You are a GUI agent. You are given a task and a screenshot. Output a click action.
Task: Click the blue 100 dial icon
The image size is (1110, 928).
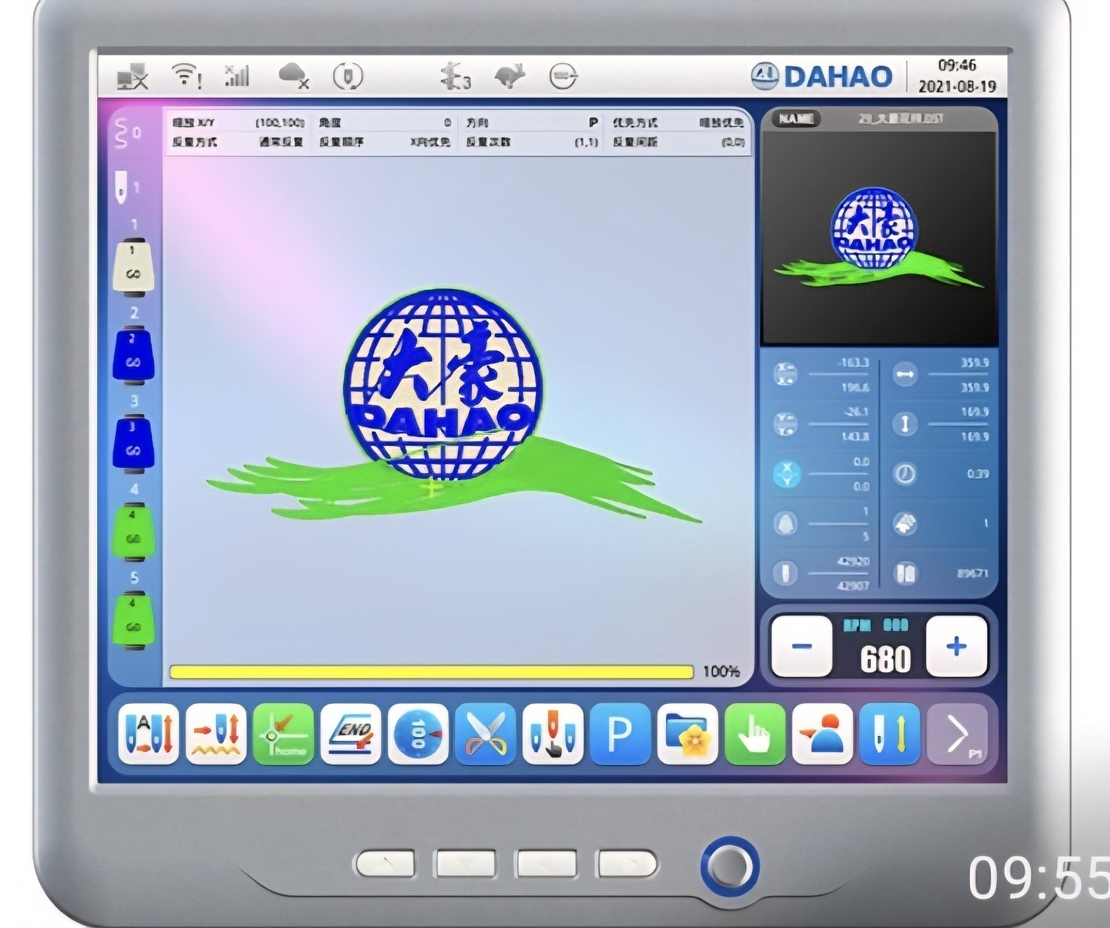coord(418,735)
